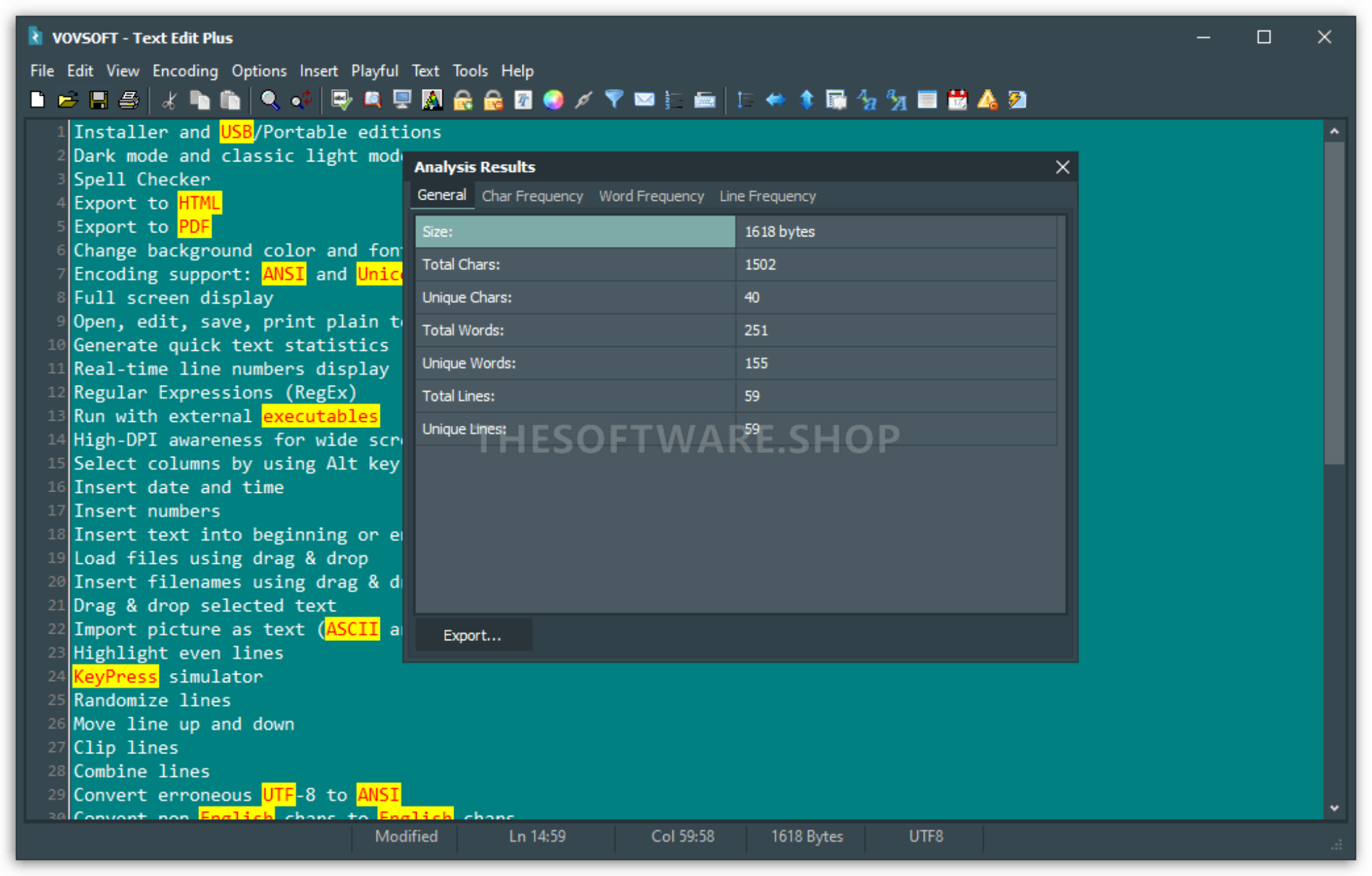Image resolution: width=1372 pixels, height=876 pixels.
Task: Click the editor's vertical scrollbar thumb
Action: tap(1334, 303)
